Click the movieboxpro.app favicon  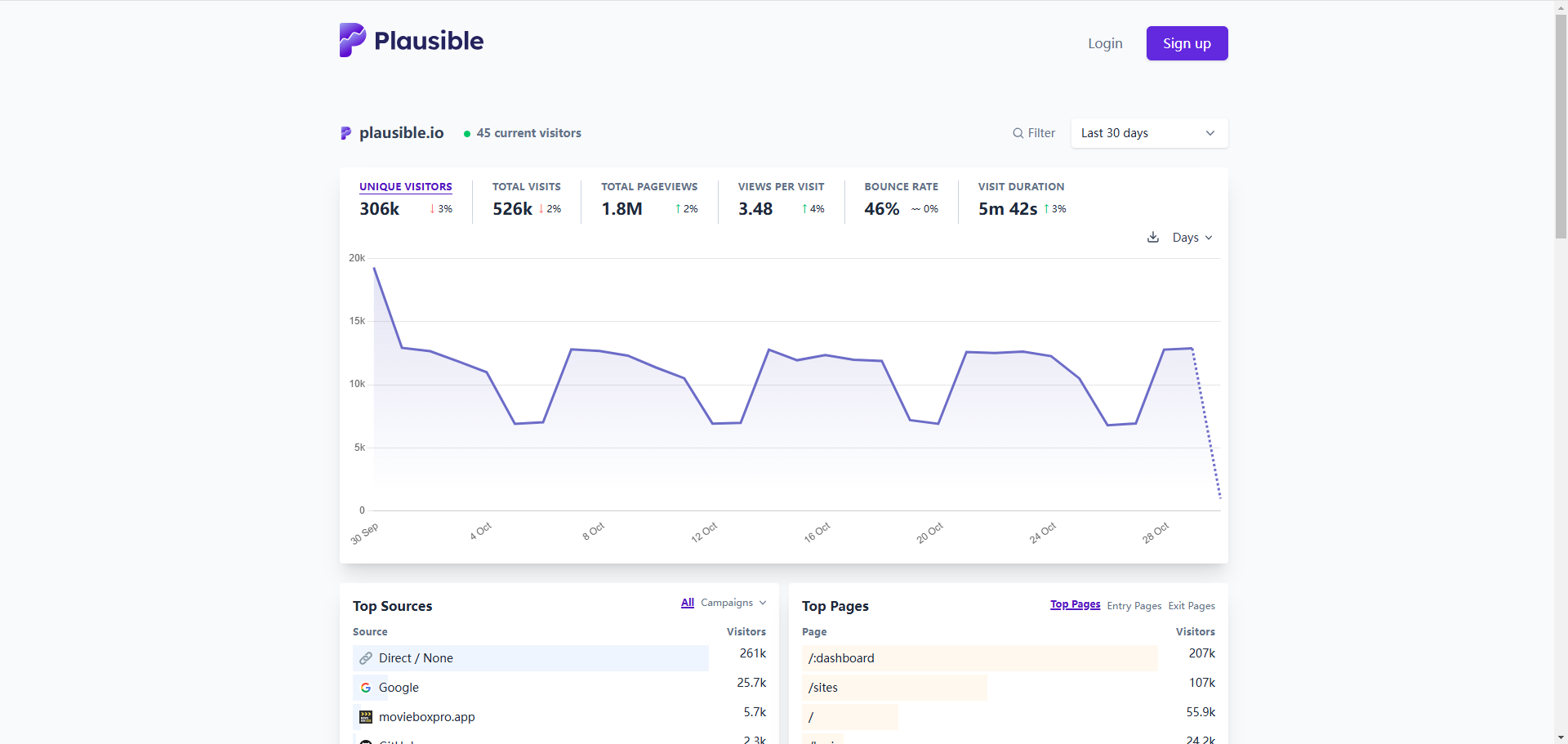[366, 717]
